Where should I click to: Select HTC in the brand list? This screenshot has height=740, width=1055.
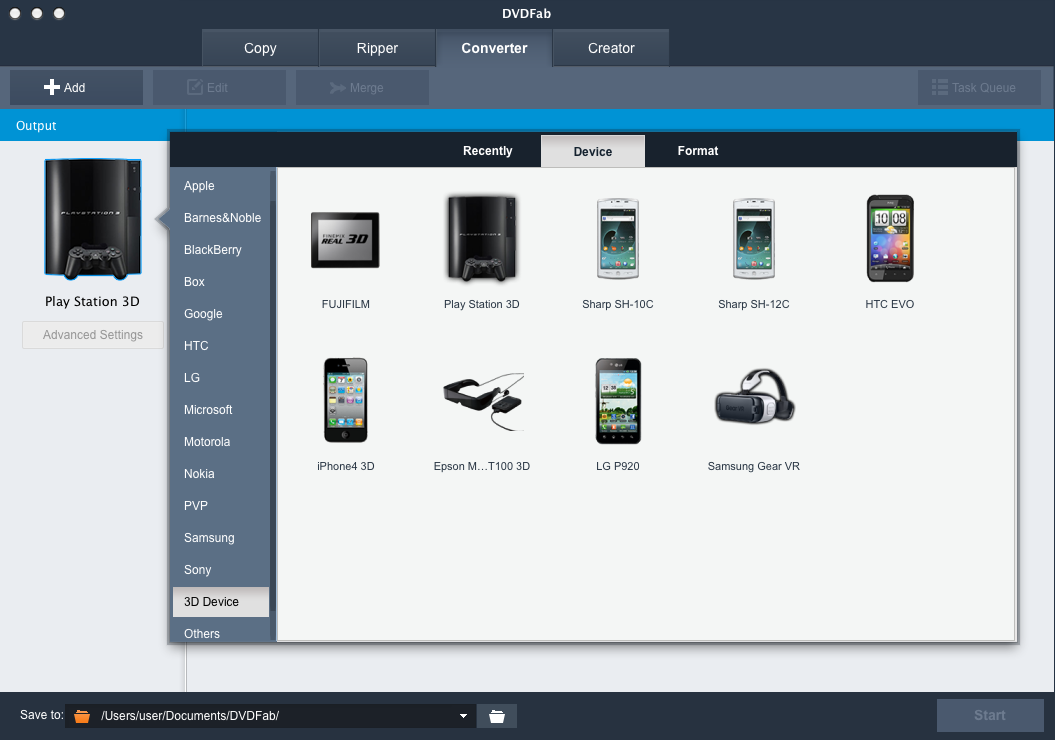(x=221, y=346)
